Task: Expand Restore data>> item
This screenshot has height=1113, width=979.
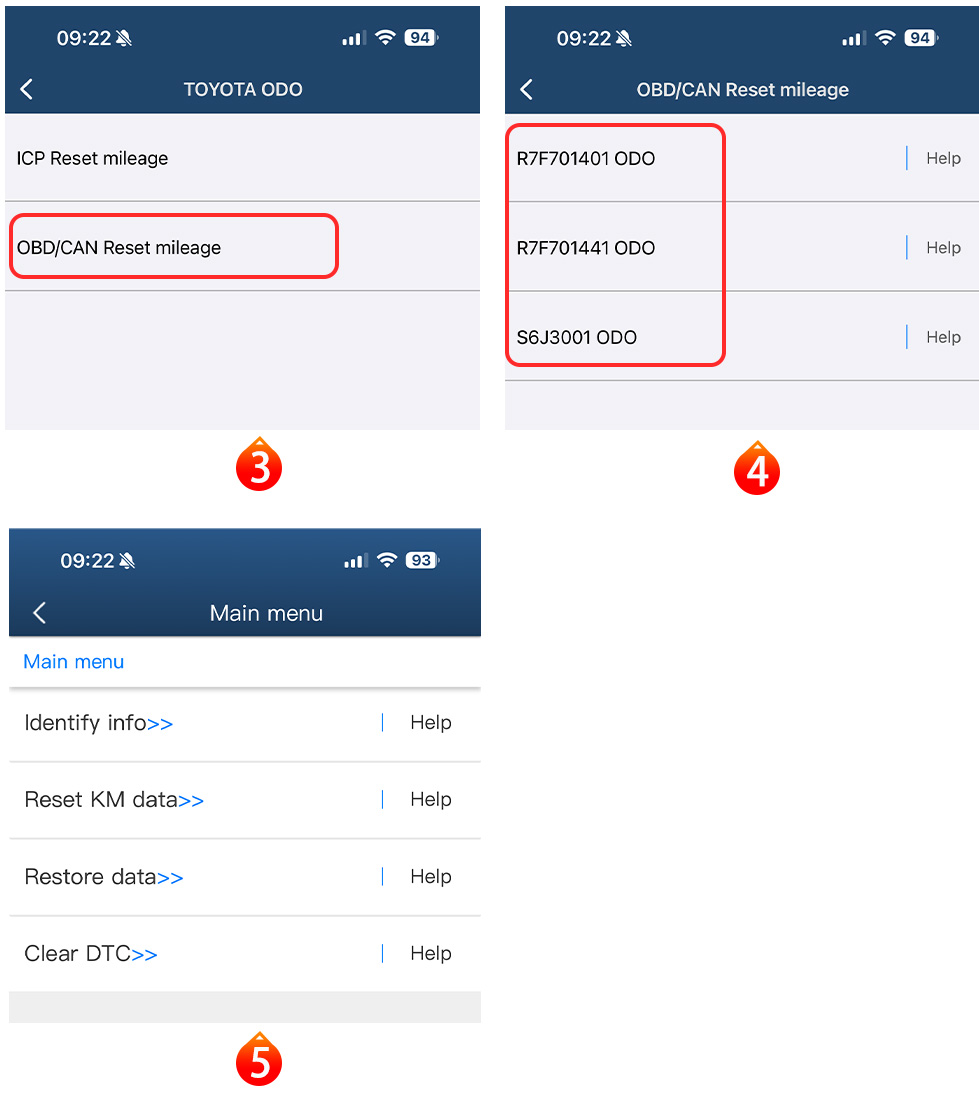Action: 104,877
